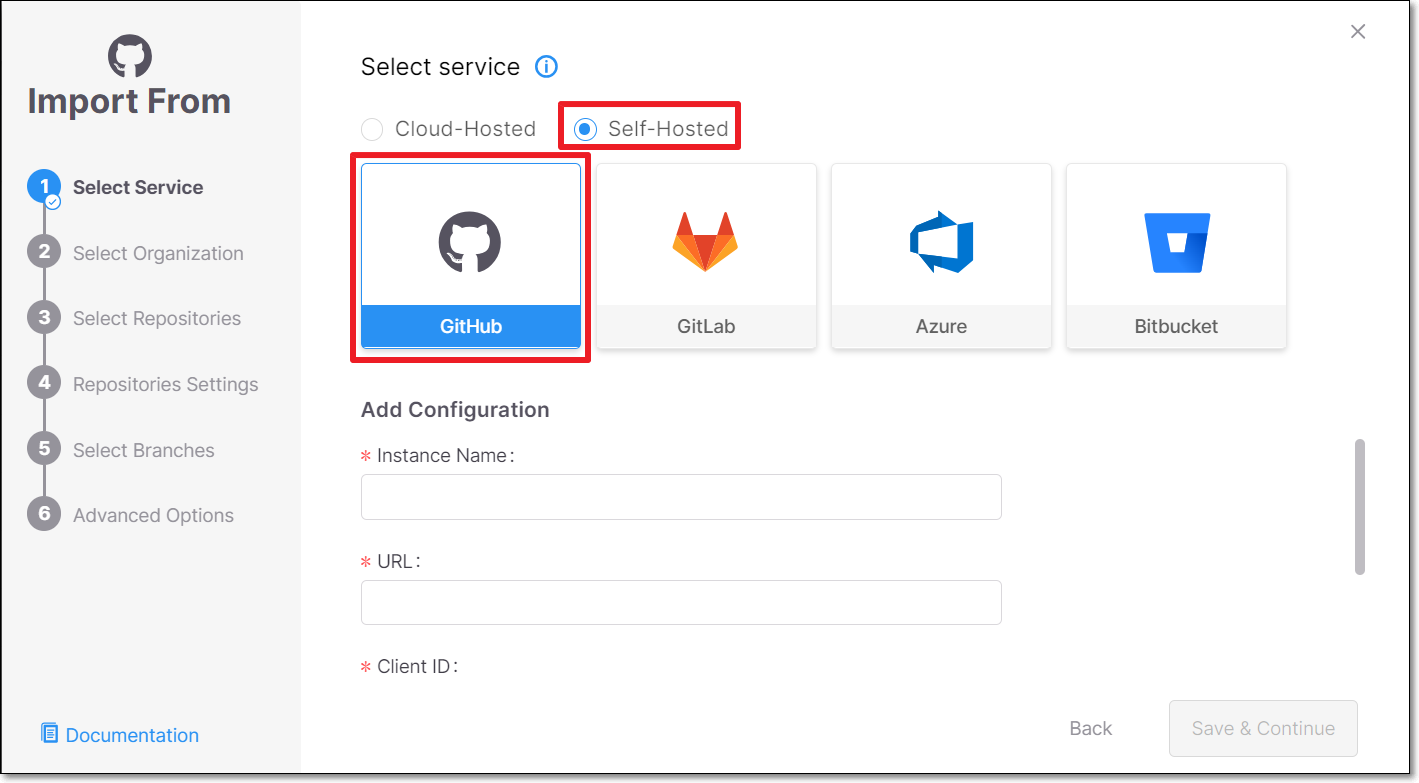Select the GitHub service card

click(x=471, y=256)
